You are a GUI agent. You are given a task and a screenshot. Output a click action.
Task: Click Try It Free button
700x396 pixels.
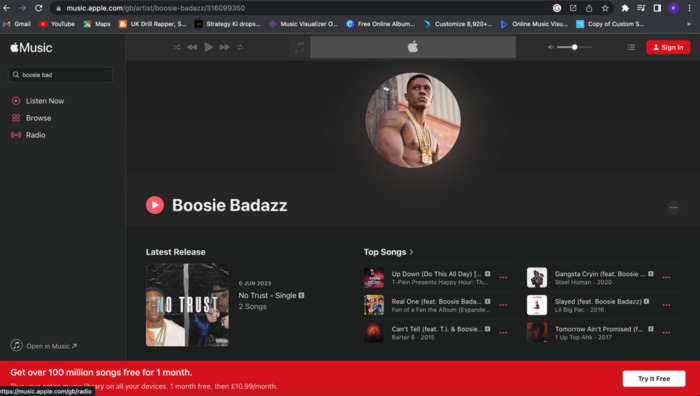[x=654, y=379]
